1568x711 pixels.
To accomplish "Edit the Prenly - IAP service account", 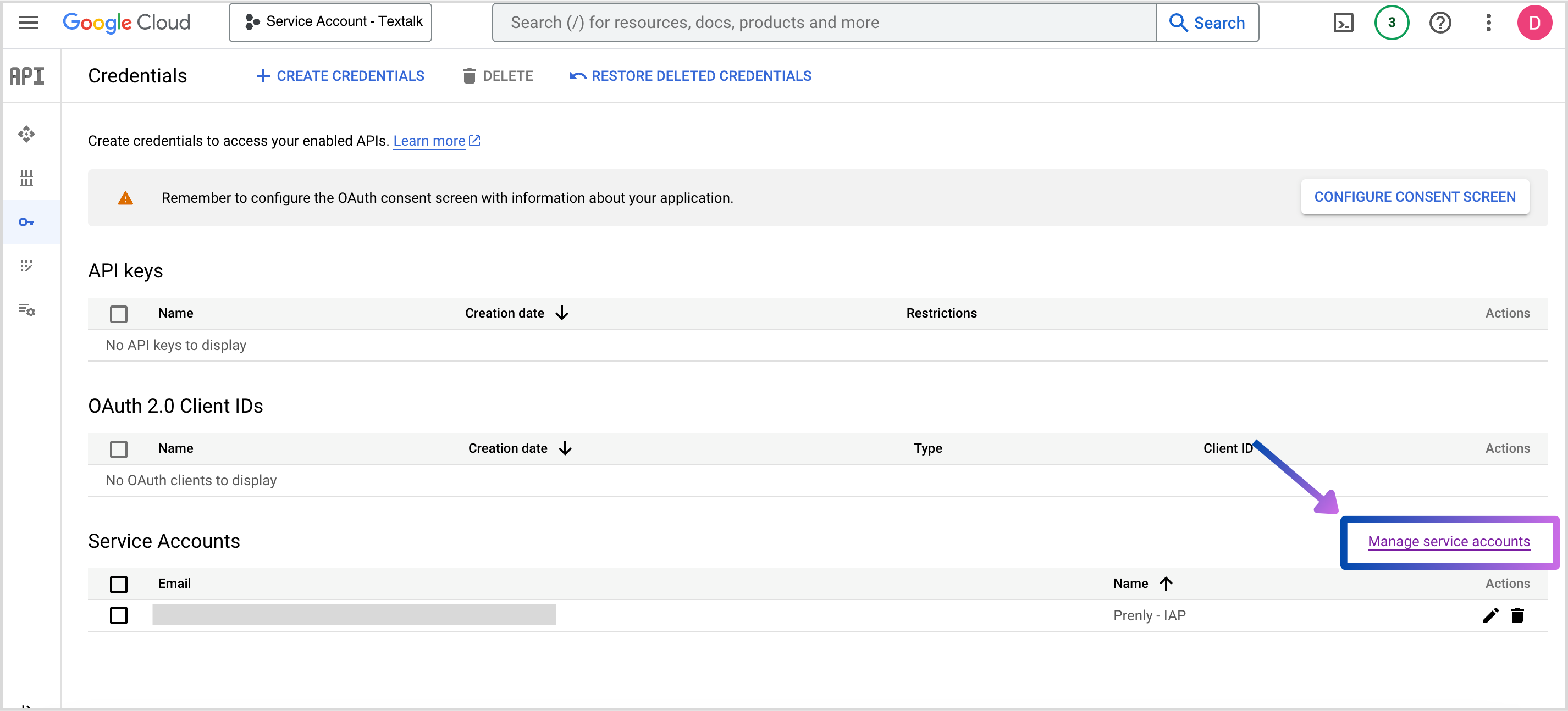I will tap(1490, 615).
